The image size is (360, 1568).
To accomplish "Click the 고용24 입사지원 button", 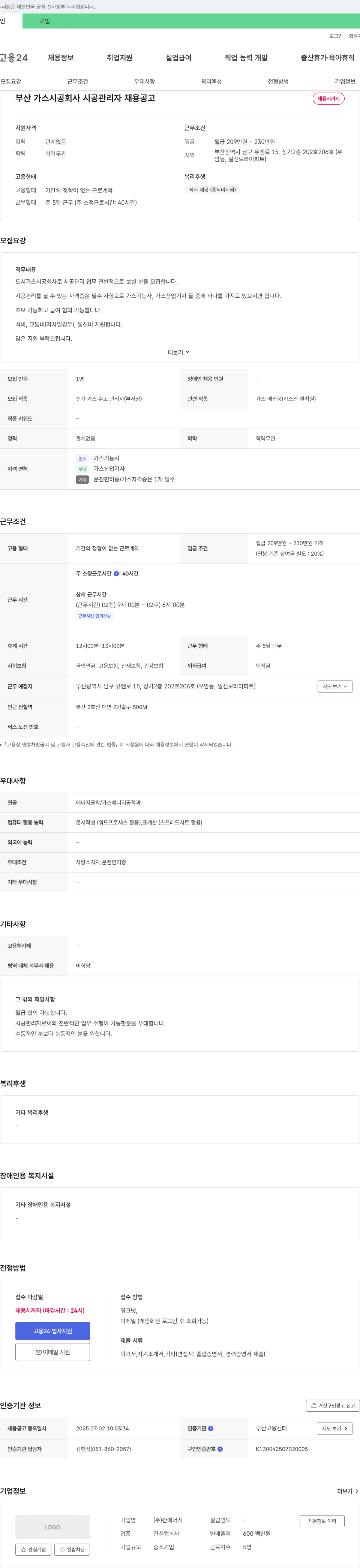I will pos(52,1331).
